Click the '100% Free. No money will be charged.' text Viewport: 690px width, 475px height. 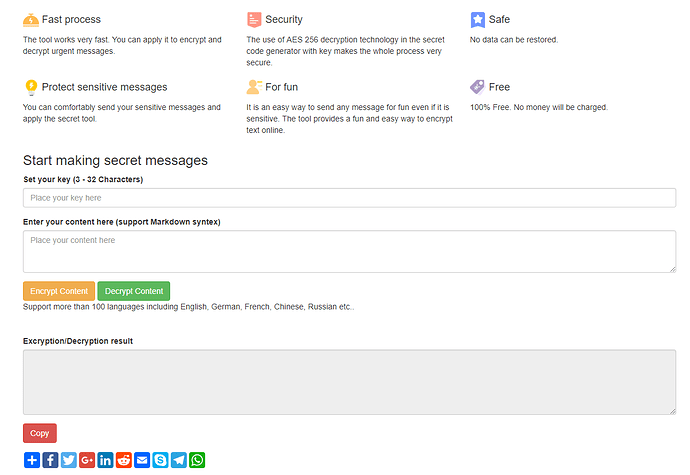539,107
